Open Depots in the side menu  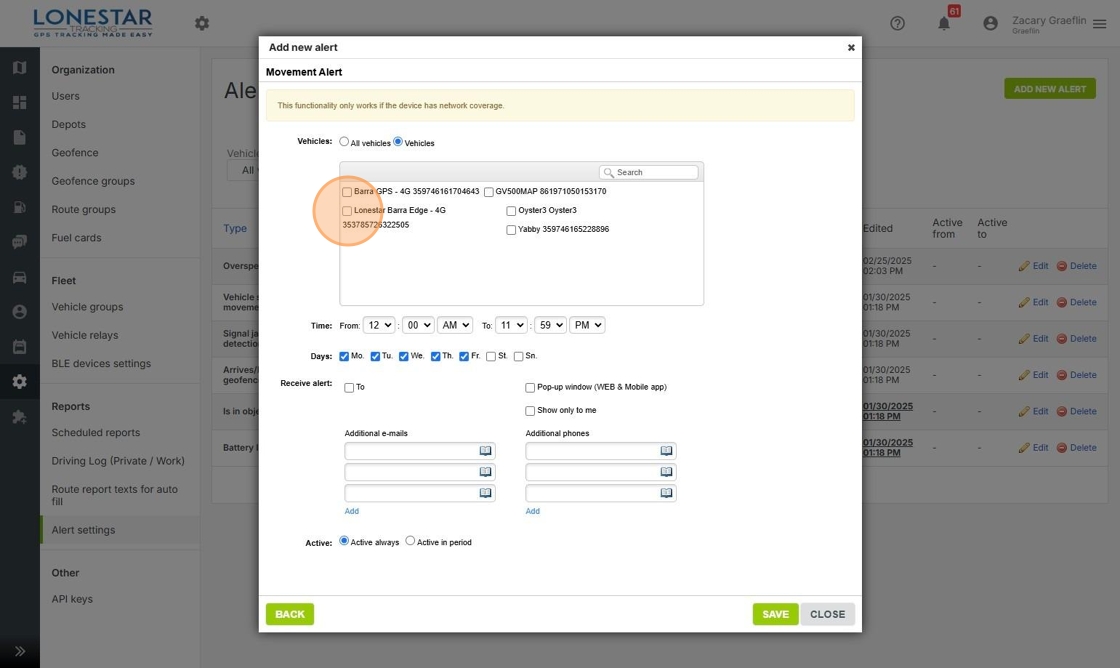[x=69, y=124]
